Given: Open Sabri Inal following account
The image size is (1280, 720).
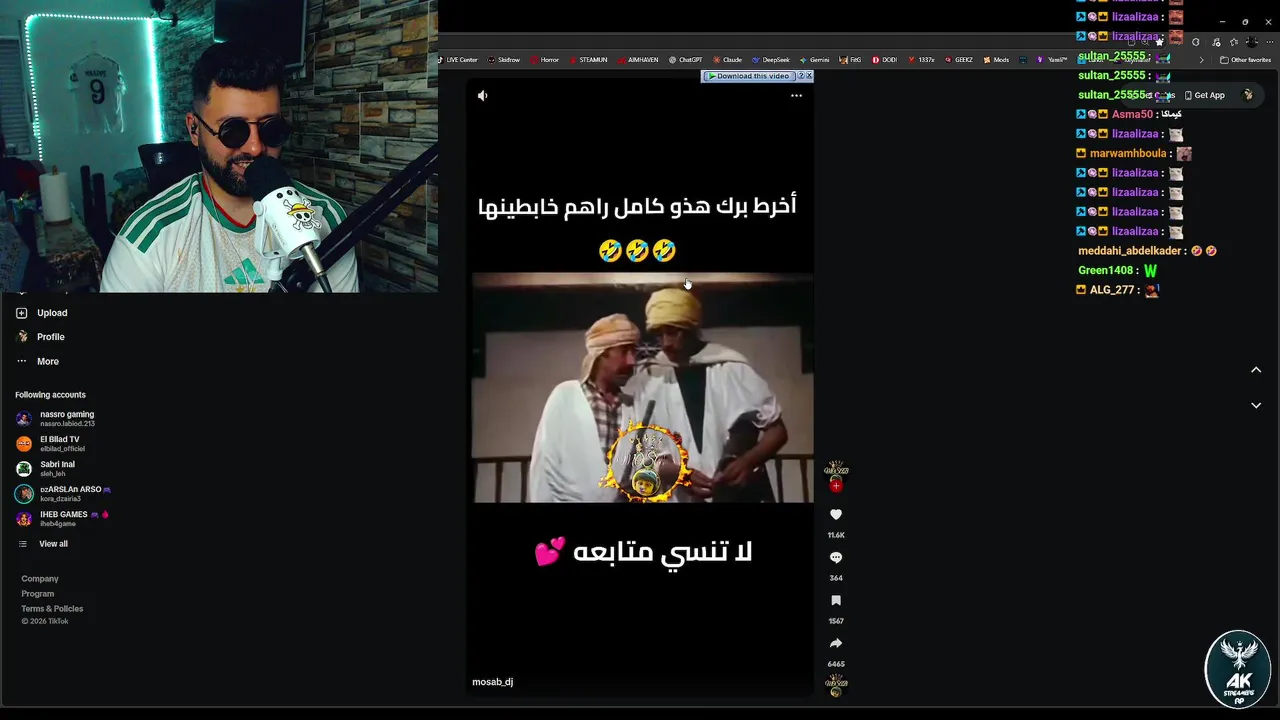Looking at the screenshot, I should click(x=45, y=468).
